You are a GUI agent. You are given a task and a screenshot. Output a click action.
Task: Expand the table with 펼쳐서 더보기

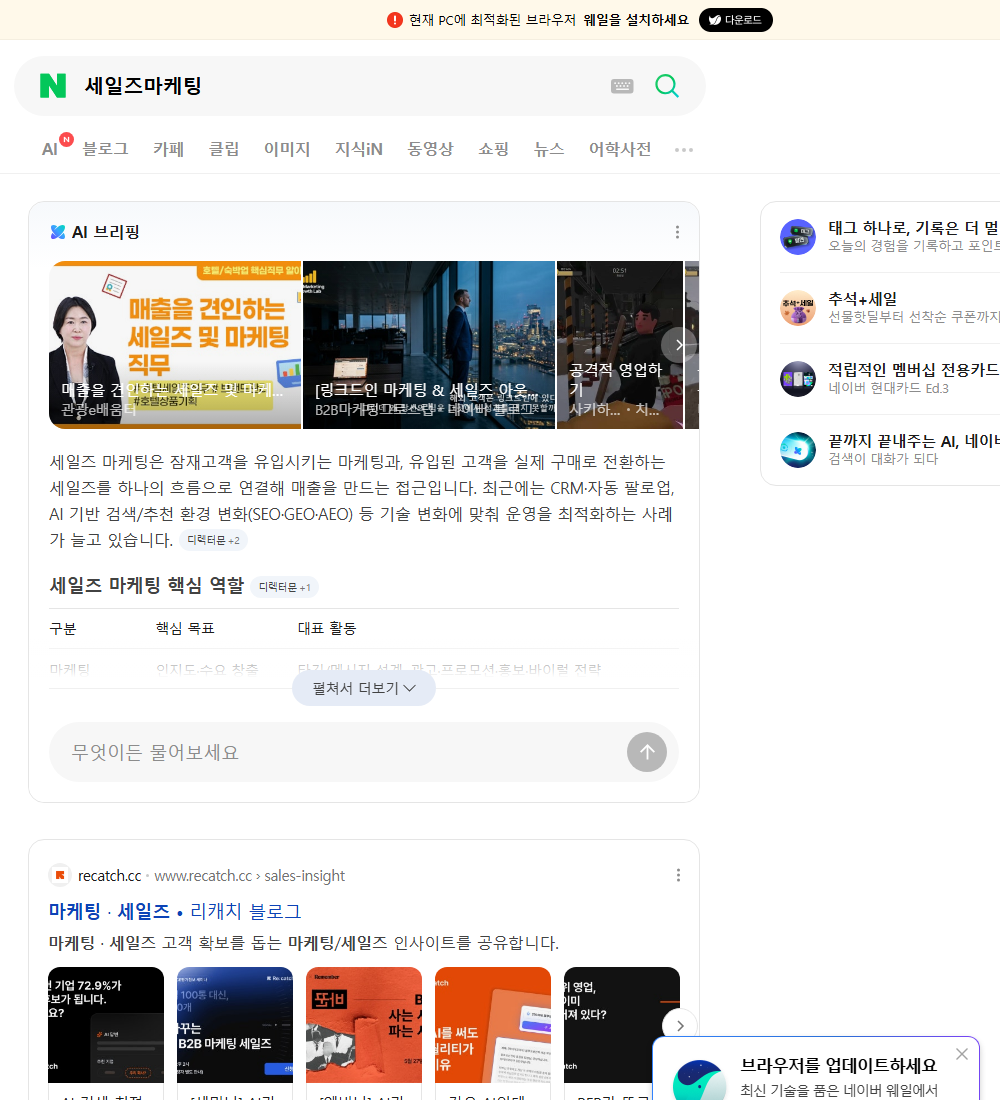[364, 688]
